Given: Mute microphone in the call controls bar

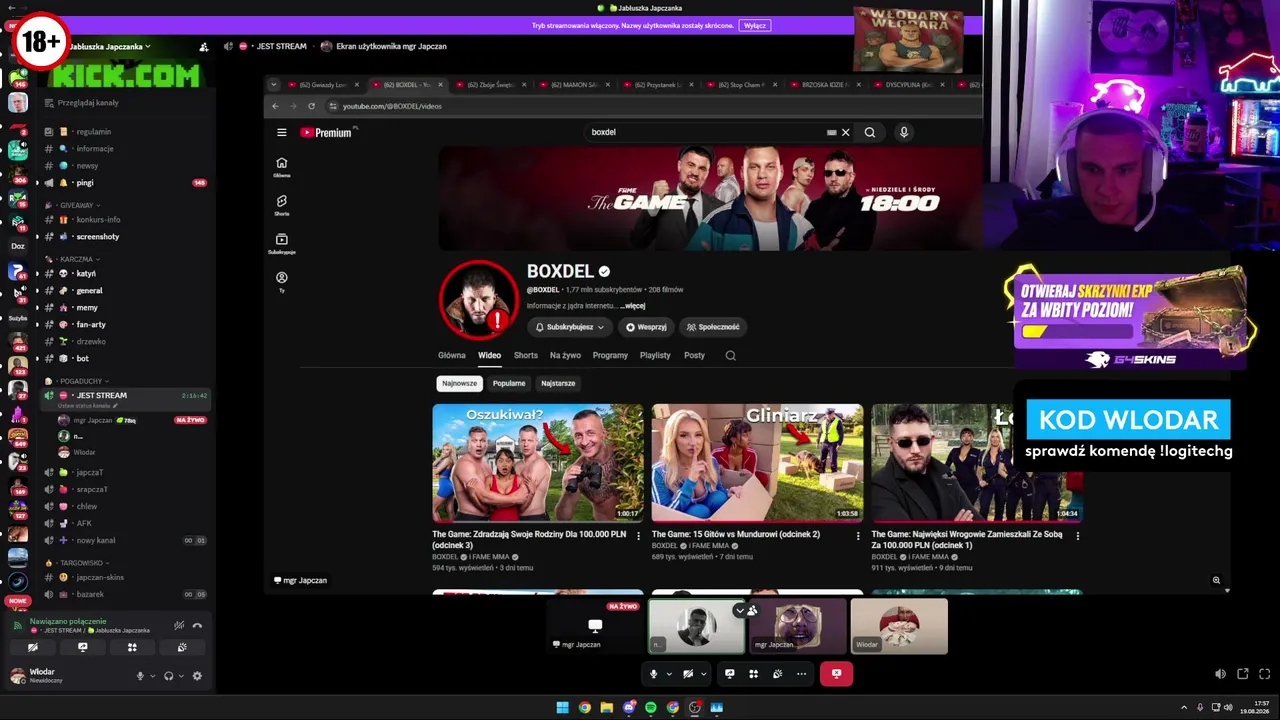Looking at the screenshot, I should click(x=654, y=674).
